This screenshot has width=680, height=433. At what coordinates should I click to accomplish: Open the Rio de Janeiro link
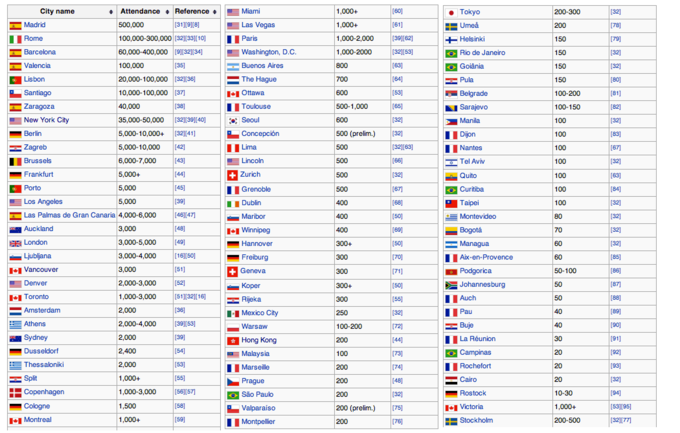point(482,53)
